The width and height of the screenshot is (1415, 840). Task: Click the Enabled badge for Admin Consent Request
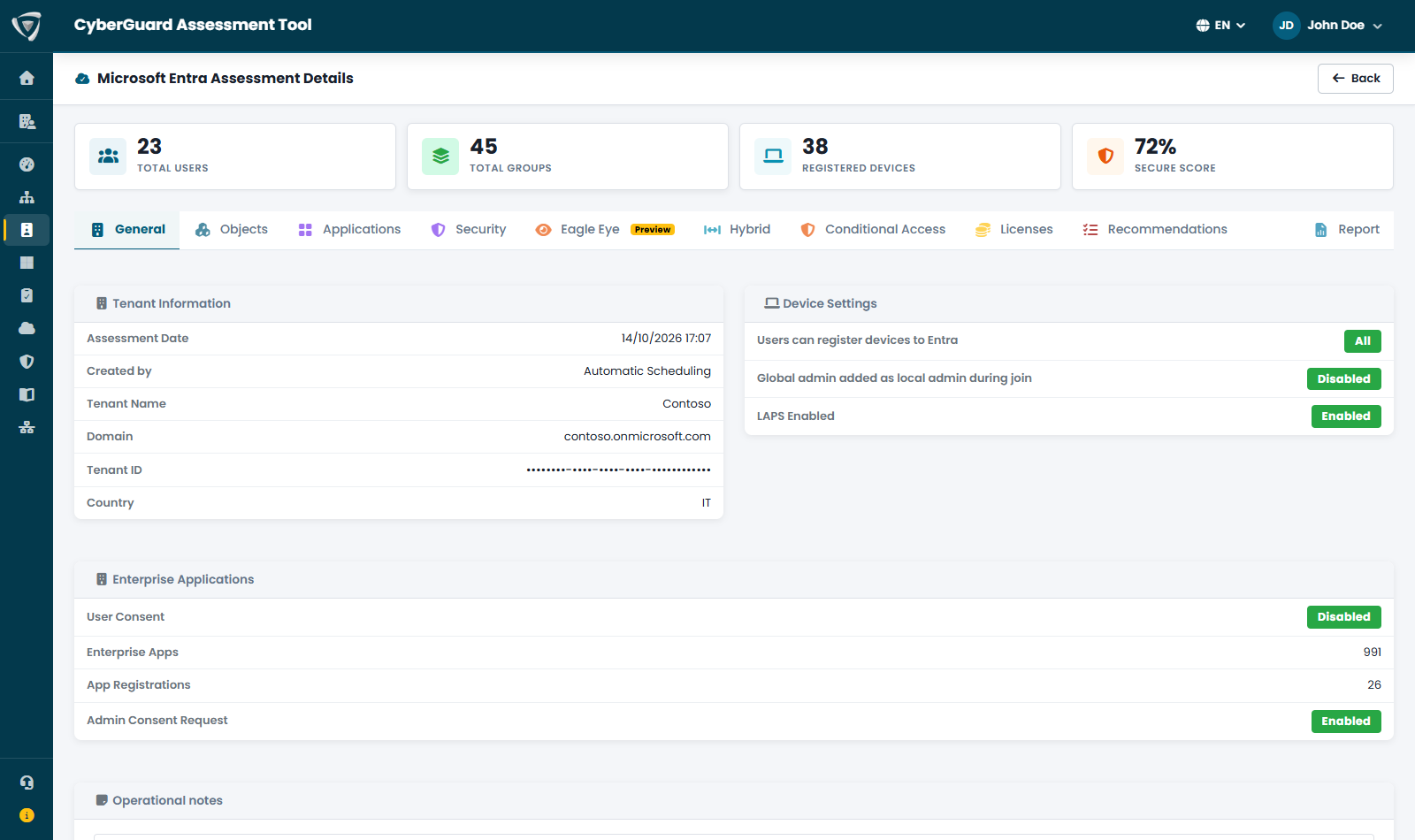[x=1346, y=722]
